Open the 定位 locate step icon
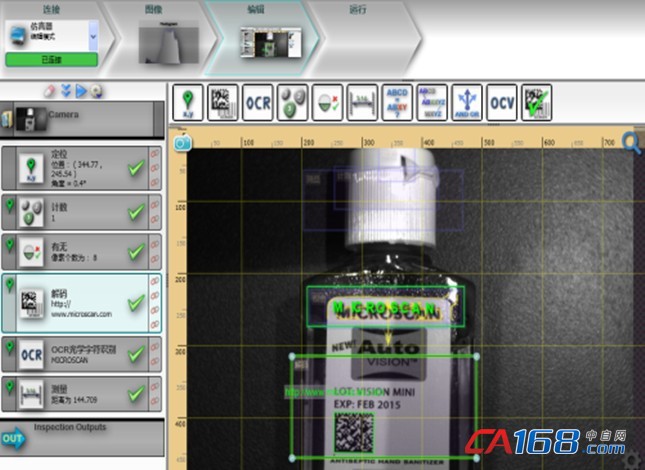 [31, 168]
